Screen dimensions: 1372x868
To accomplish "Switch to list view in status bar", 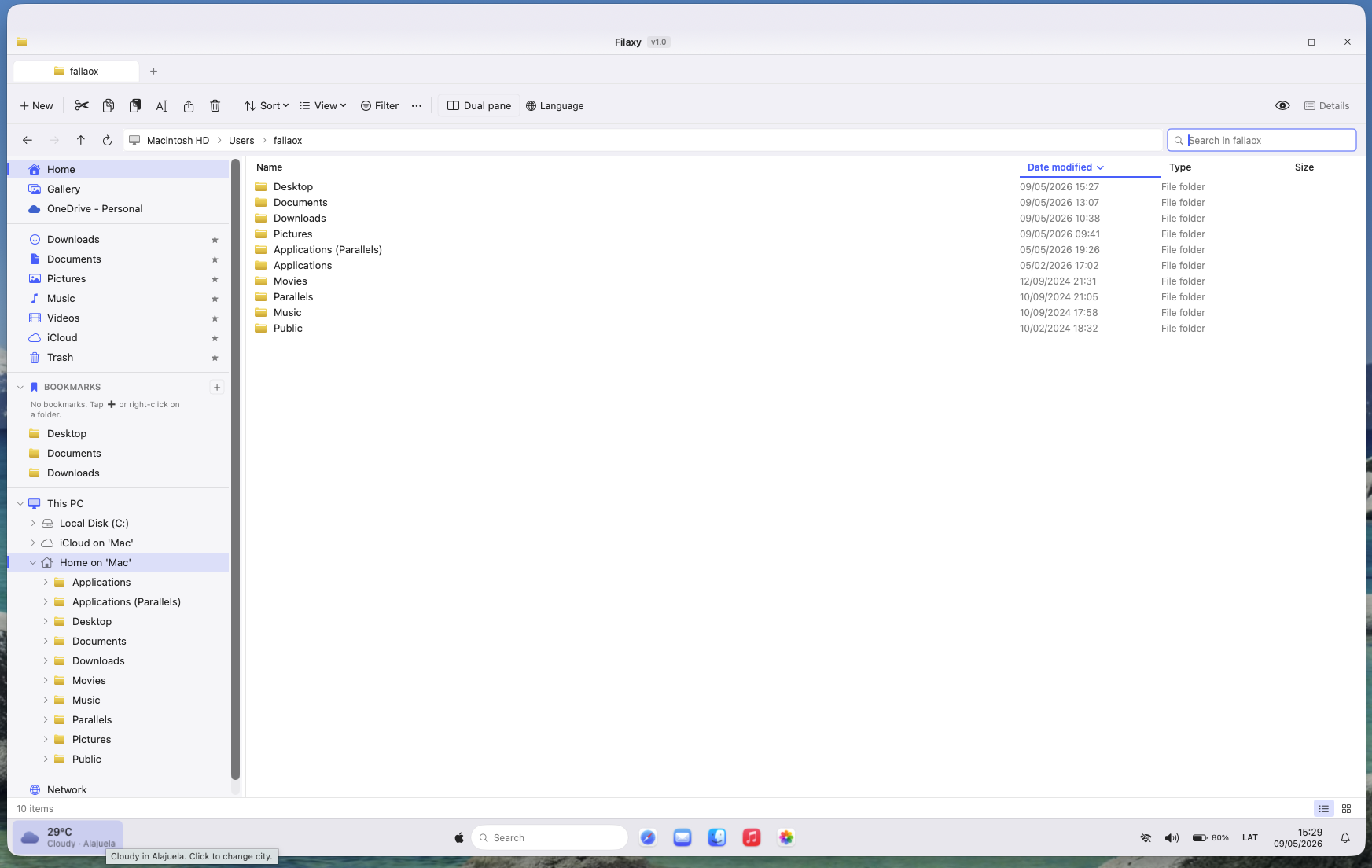I will [1324, 808].
